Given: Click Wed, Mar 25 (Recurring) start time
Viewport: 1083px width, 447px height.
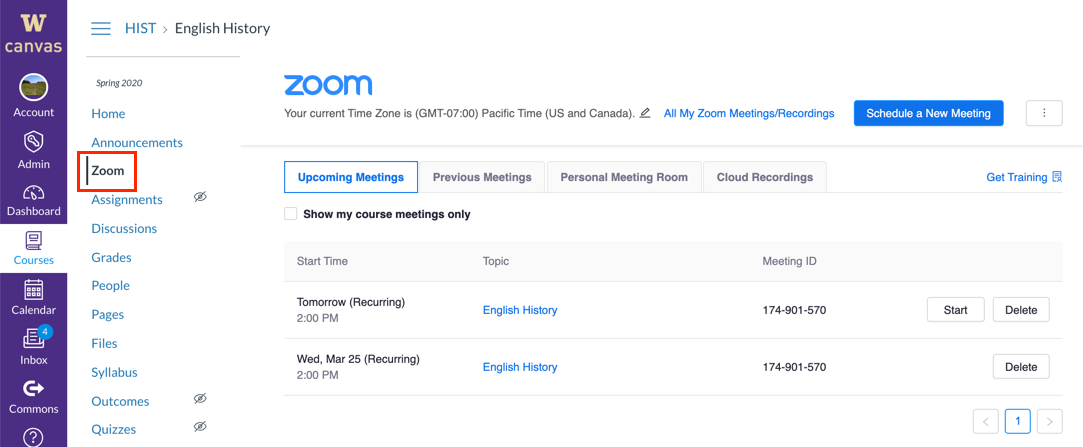Looking at the screenshot, I should (x=358, y=359).
